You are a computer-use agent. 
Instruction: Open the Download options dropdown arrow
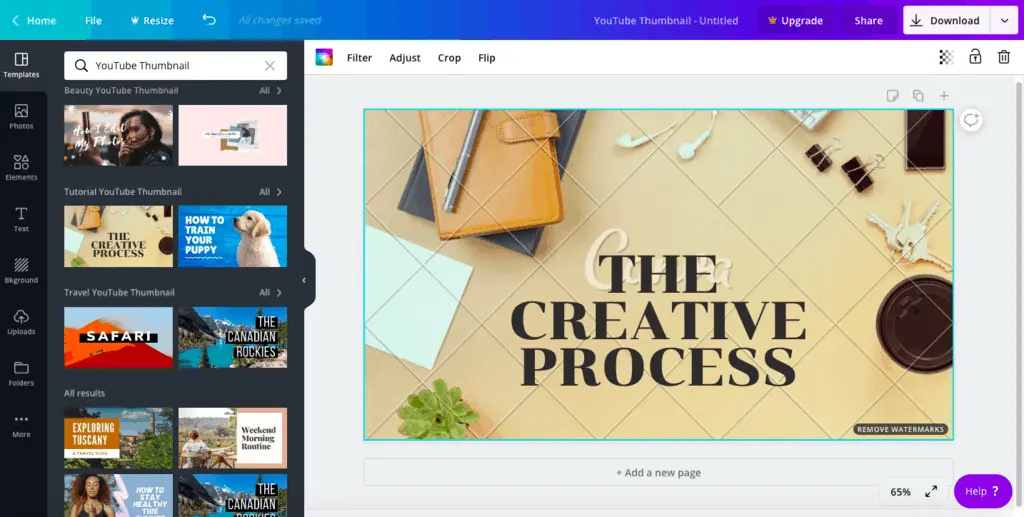1004,20
